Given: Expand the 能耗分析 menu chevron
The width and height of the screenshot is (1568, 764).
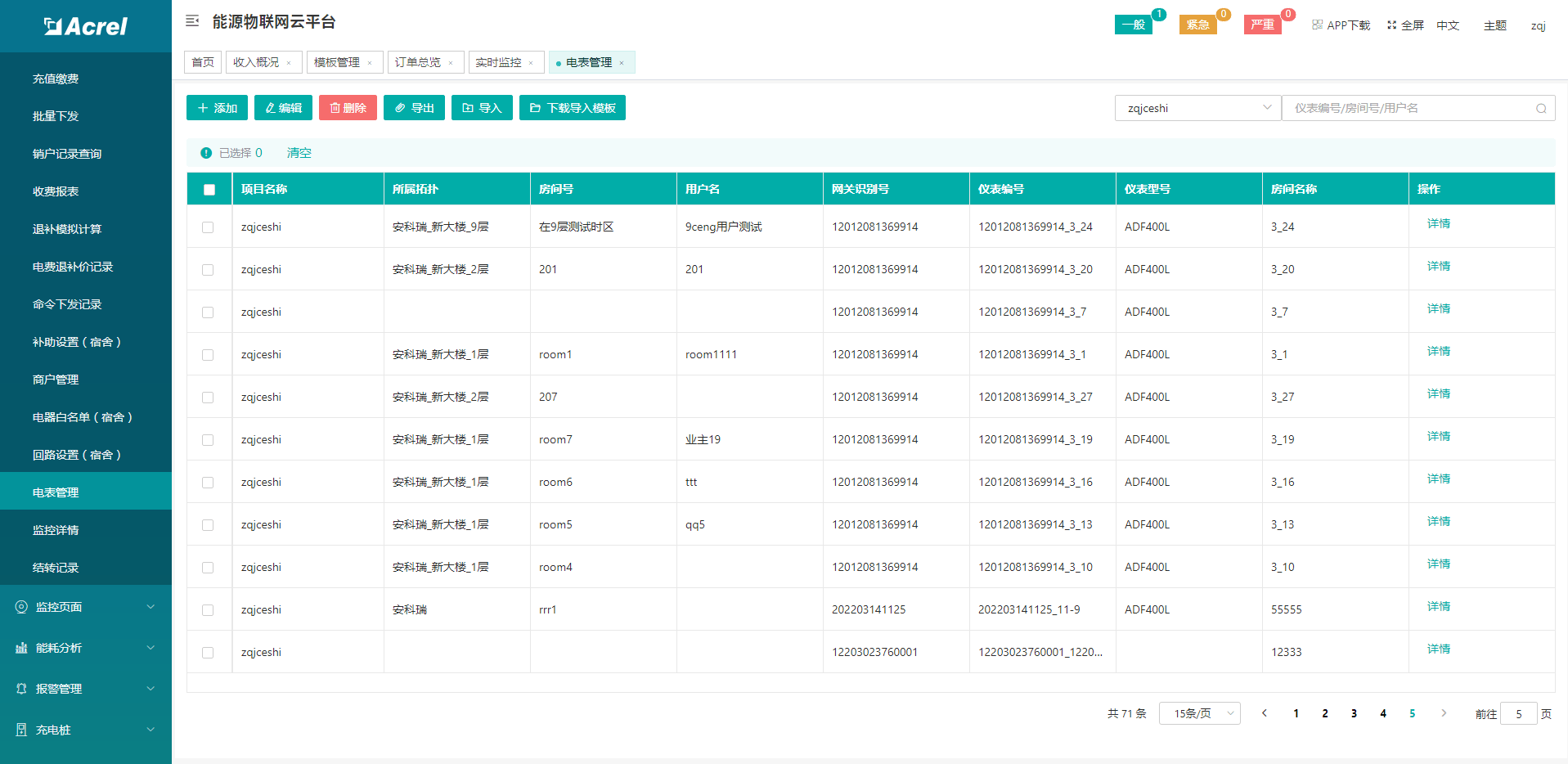Looking at the screenshot, I should click(151, 648).
